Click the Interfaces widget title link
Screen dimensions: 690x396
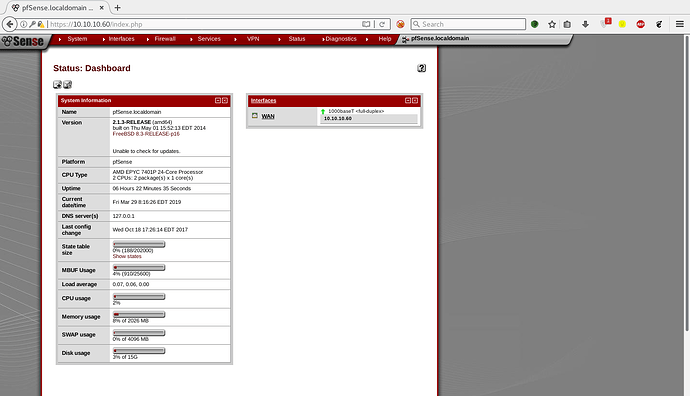pos(264,100)
